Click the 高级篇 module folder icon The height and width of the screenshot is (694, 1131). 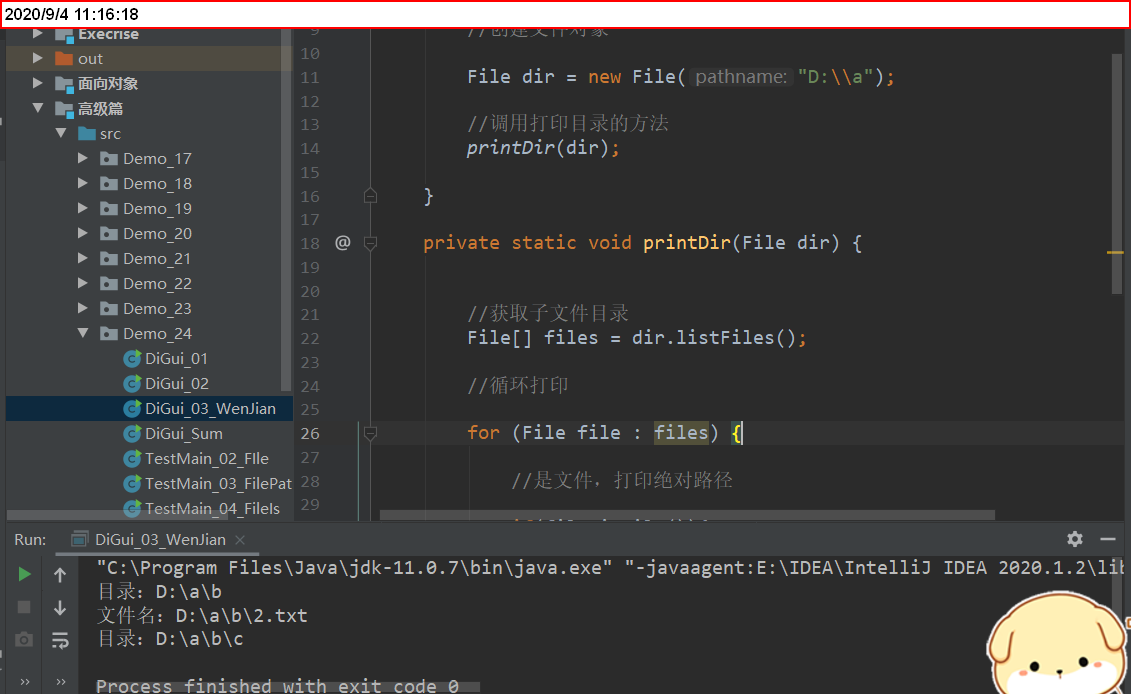click(x=64, y=109)
